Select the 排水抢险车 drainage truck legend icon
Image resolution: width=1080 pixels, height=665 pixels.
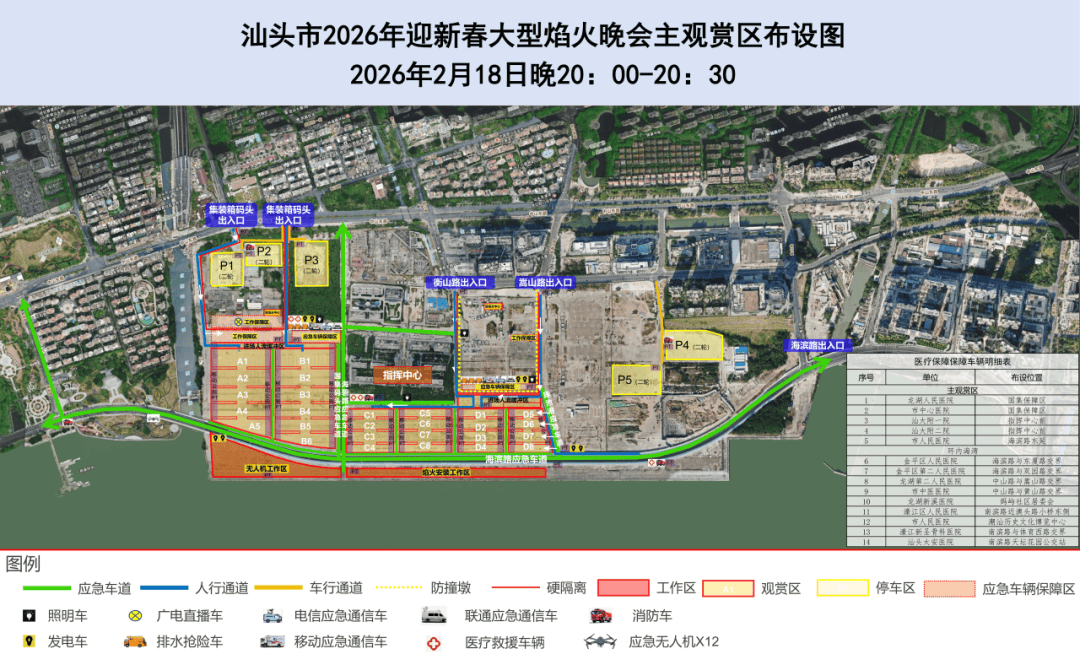135,642
